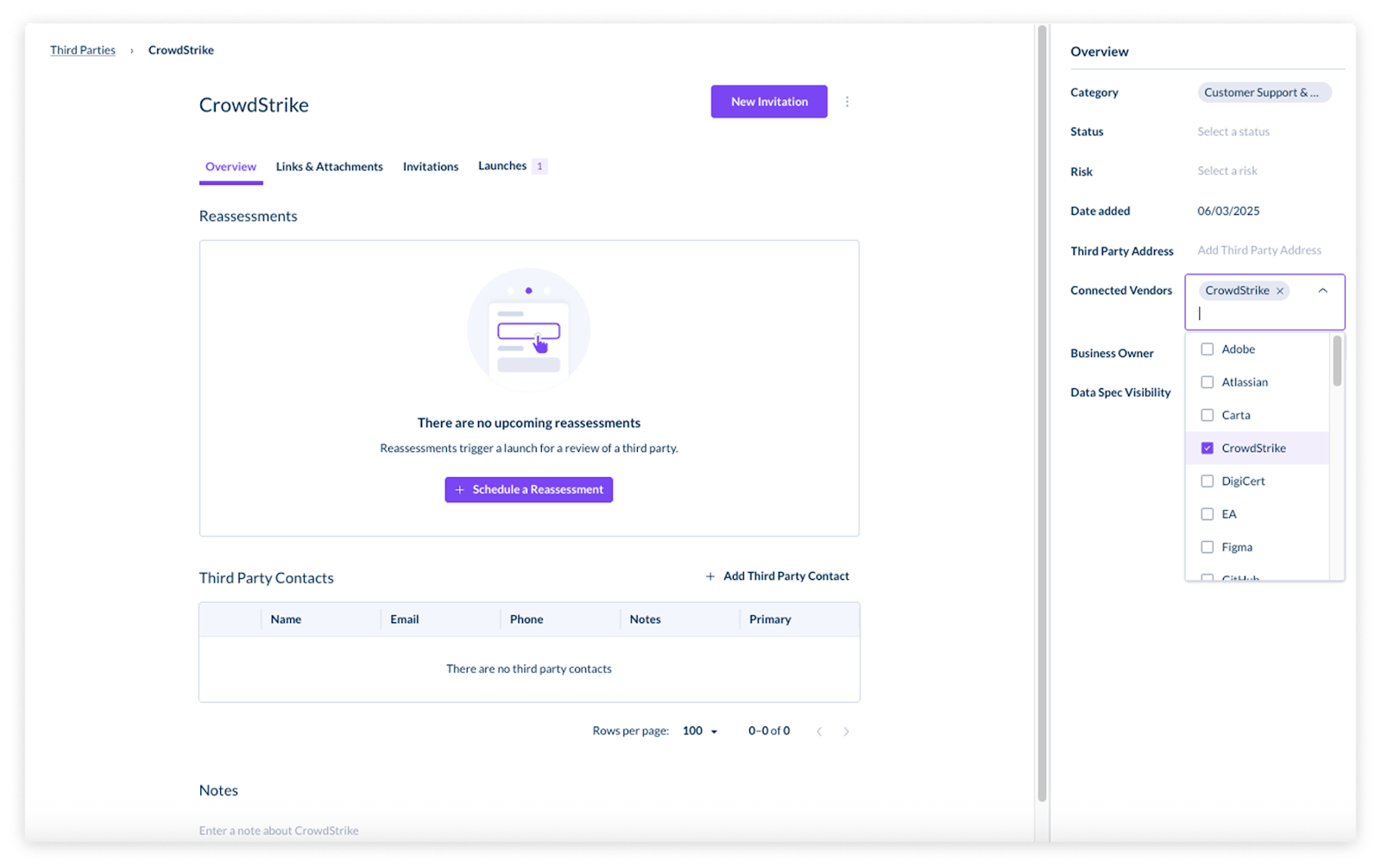Click the New Invitation button
Image resolution: width=1381 pixels, height=868 pixels.
(769, 102)
